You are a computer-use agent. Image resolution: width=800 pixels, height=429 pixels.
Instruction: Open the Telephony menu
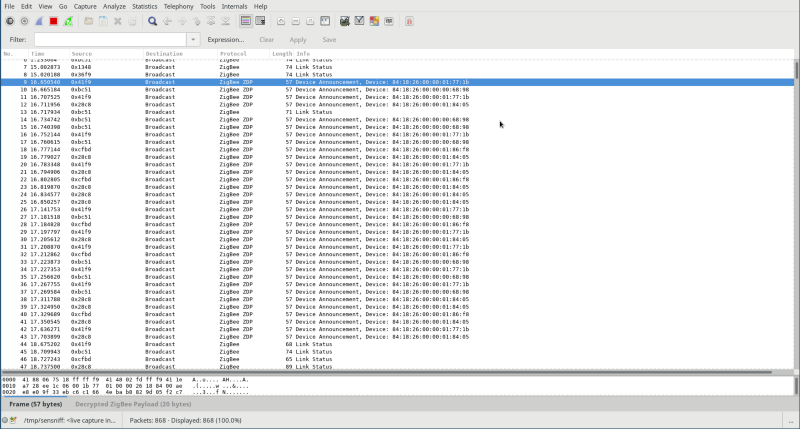coord(178,6)
